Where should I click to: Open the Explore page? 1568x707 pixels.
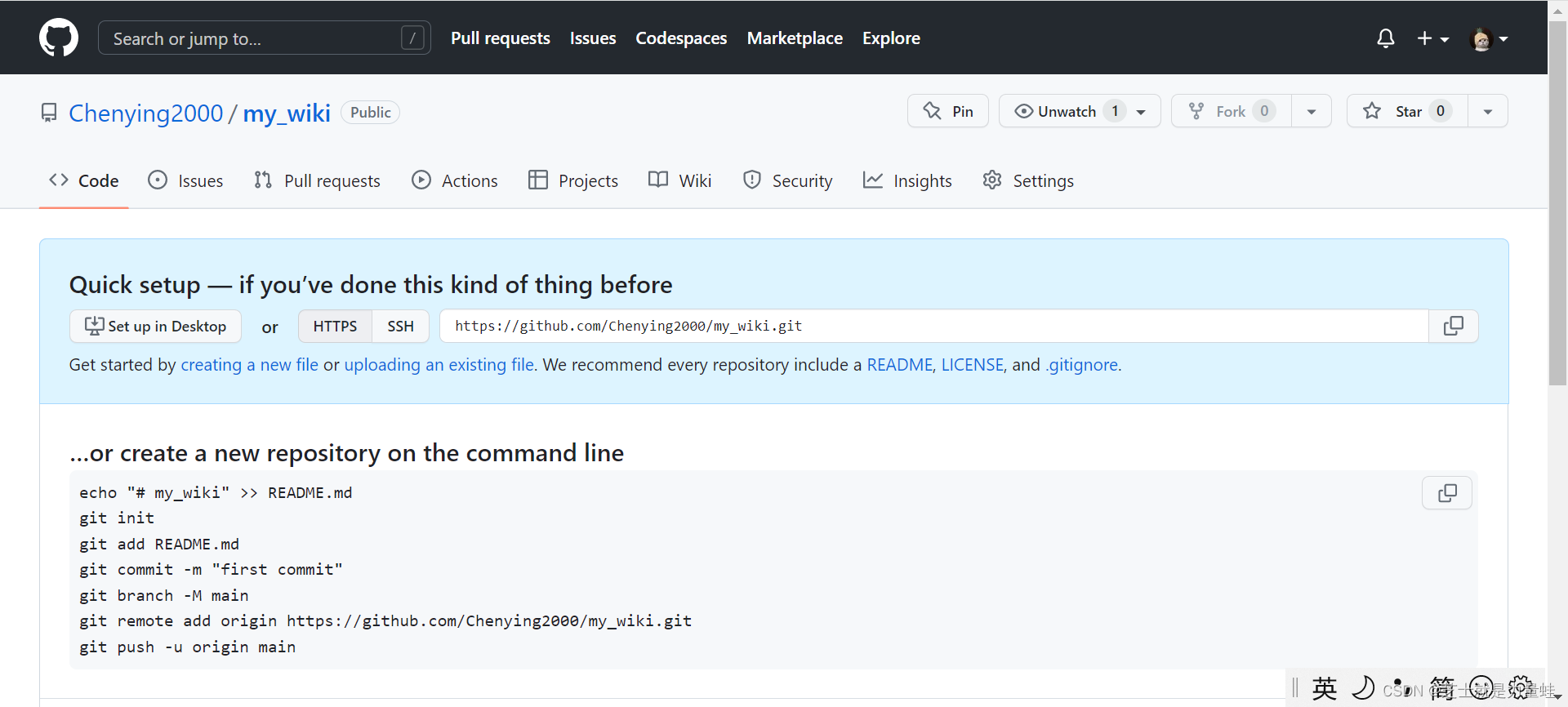pyautogui.click(x=891, y=38)
